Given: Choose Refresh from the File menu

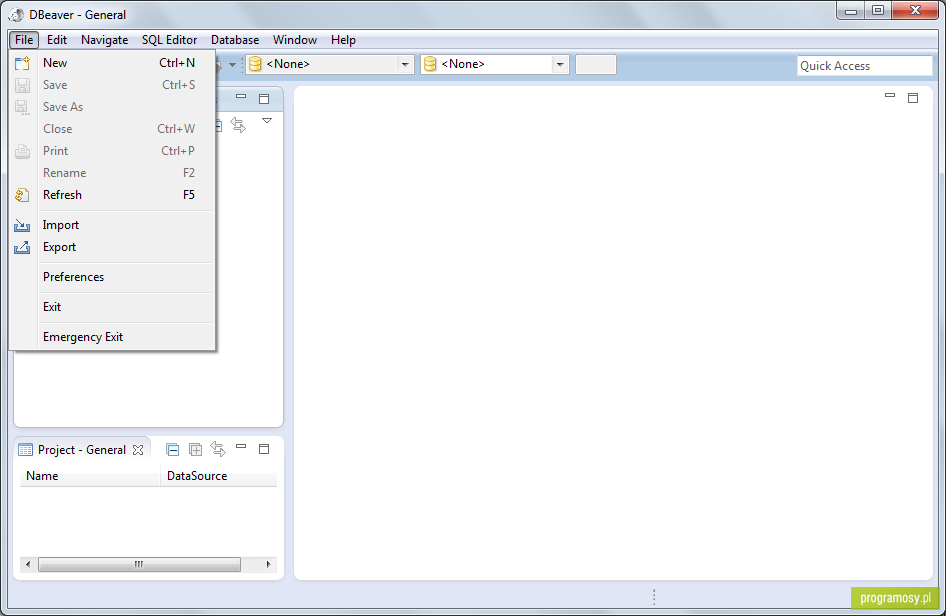Looking at the screenshot, I should click(x=112, y=195).
